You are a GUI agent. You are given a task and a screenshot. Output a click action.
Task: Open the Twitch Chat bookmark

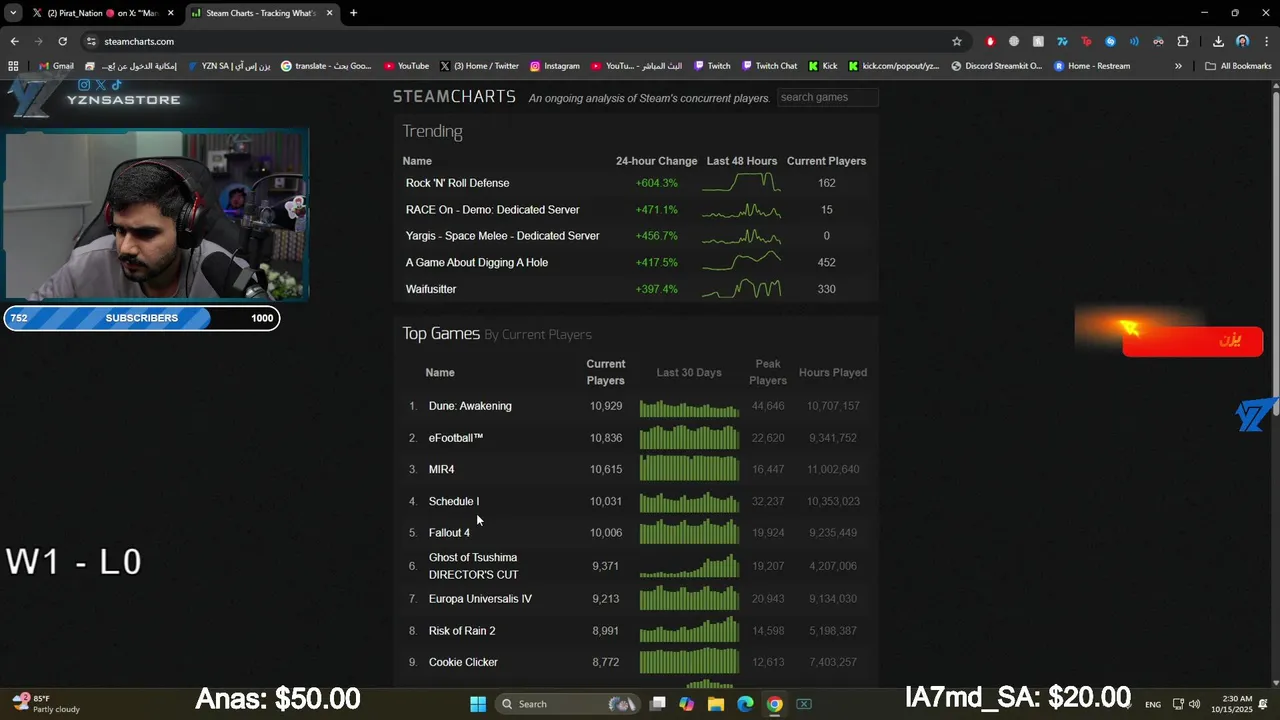coord(769,66)
